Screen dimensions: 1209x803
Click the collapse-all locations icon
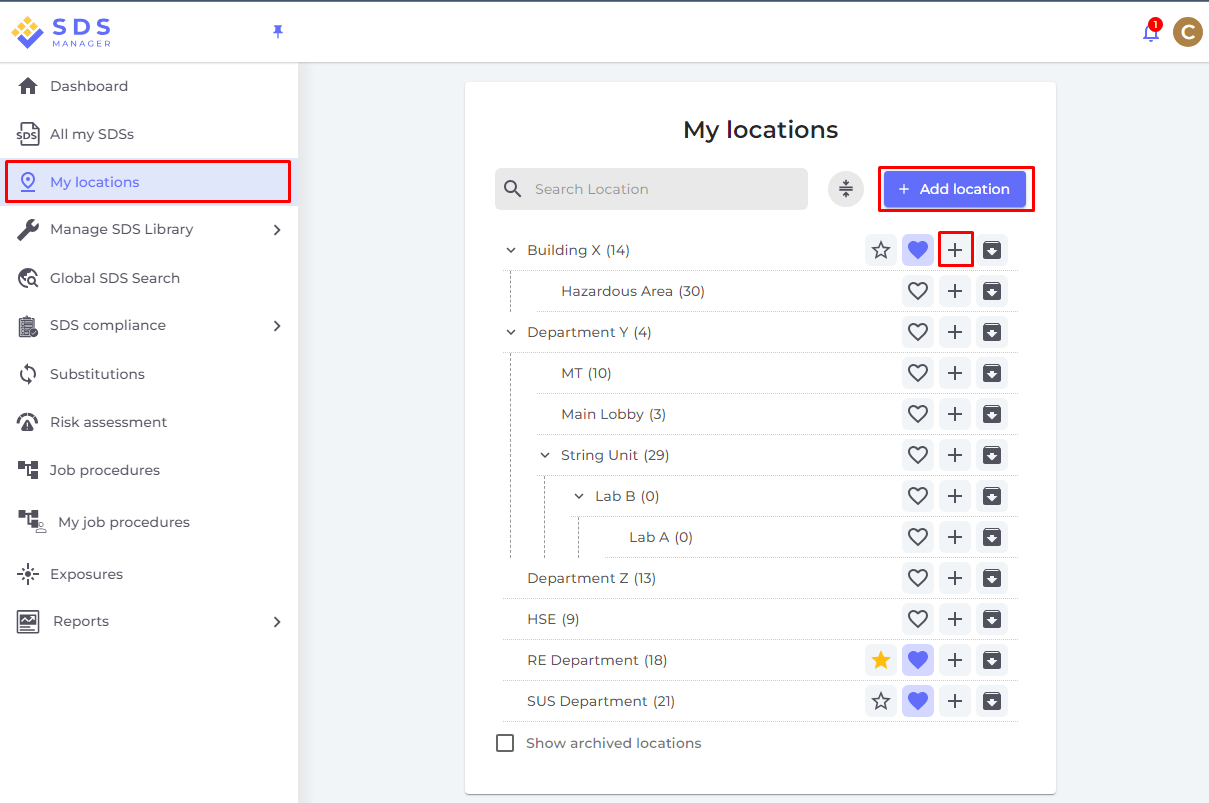point(846,189)
